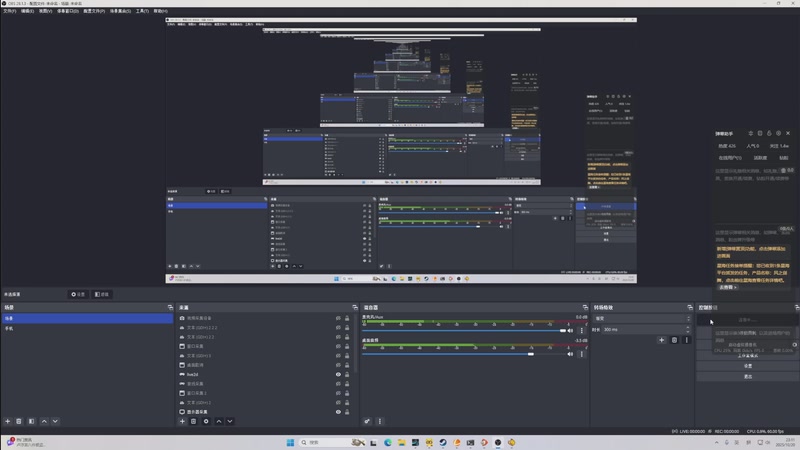Delete selected source using trash icon
This screenshot has height=450, width=800.
click(193, 421)
